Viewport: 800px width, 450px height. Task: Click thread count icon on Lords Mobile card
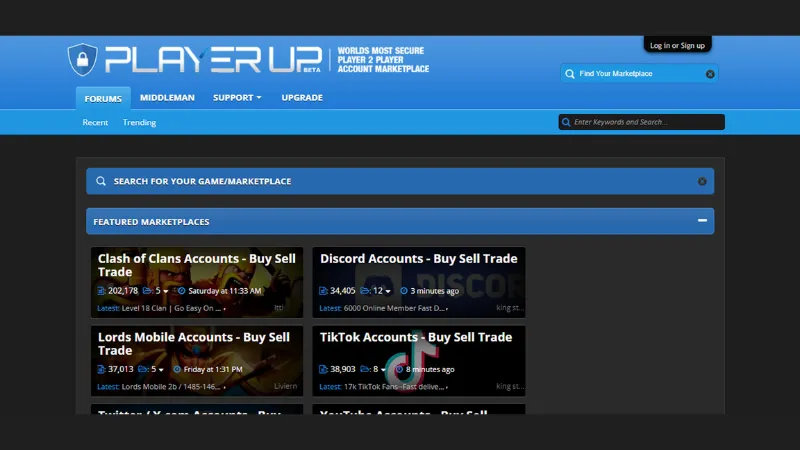point(101,369)
